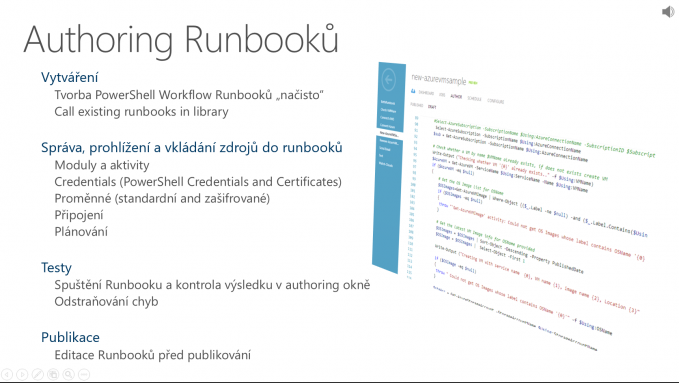The height and width of the screenshot is (383, 679).
Task: Select the CONFIGURE tab in the screenshot
Action: pos(495,101)
